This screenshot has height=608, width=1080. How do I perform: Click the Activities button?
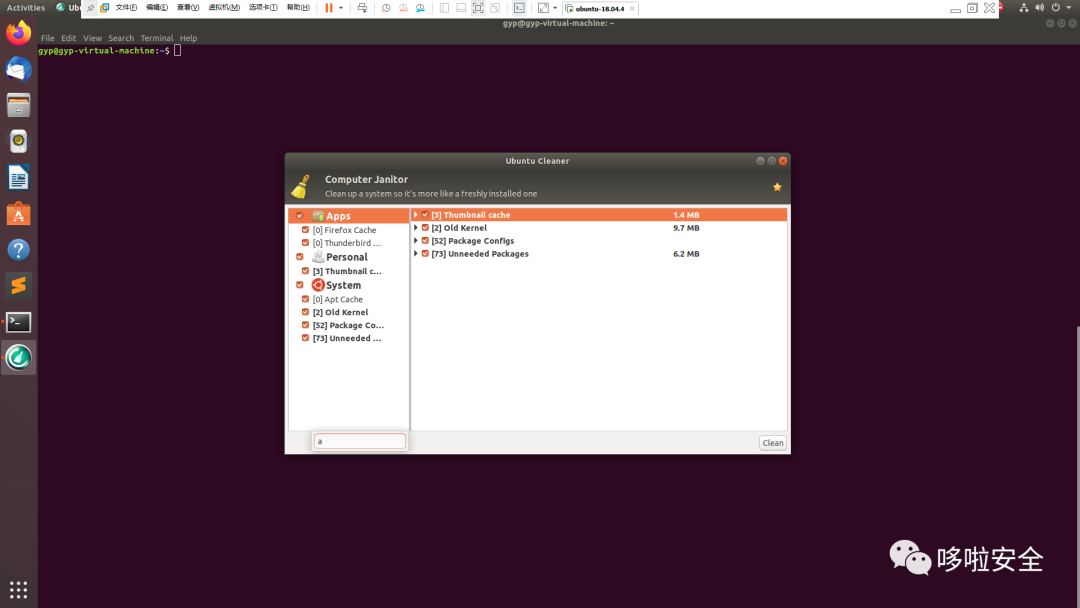(25, 8)
